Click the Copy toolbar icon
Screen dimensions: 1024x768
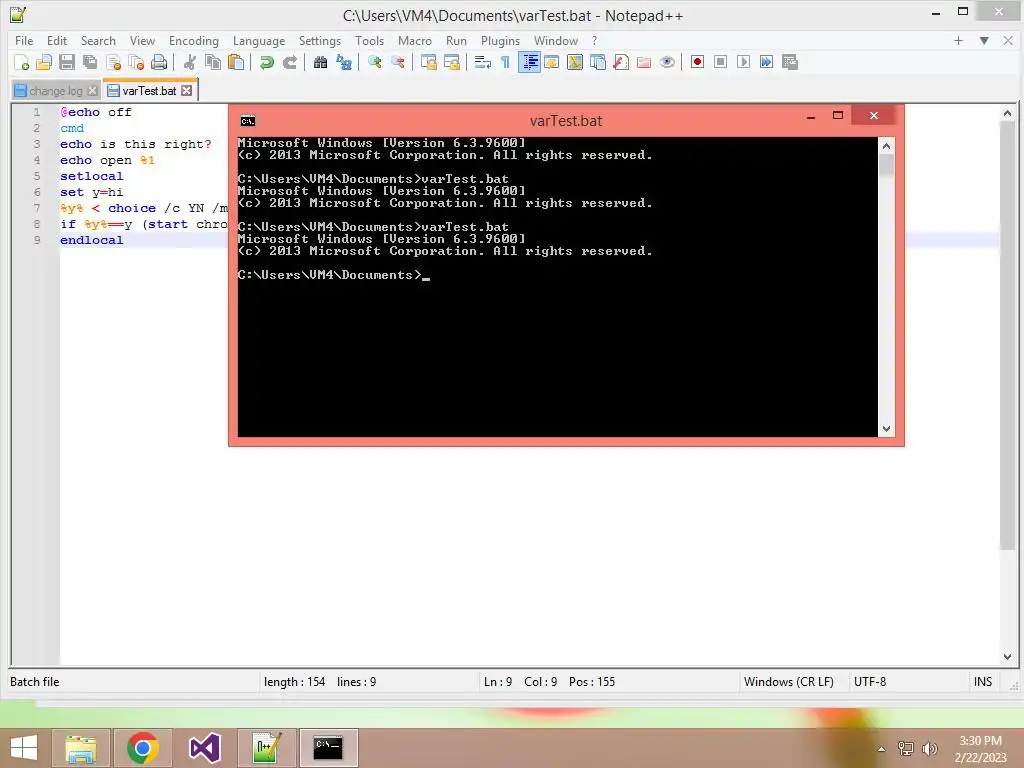pos(213,62)
